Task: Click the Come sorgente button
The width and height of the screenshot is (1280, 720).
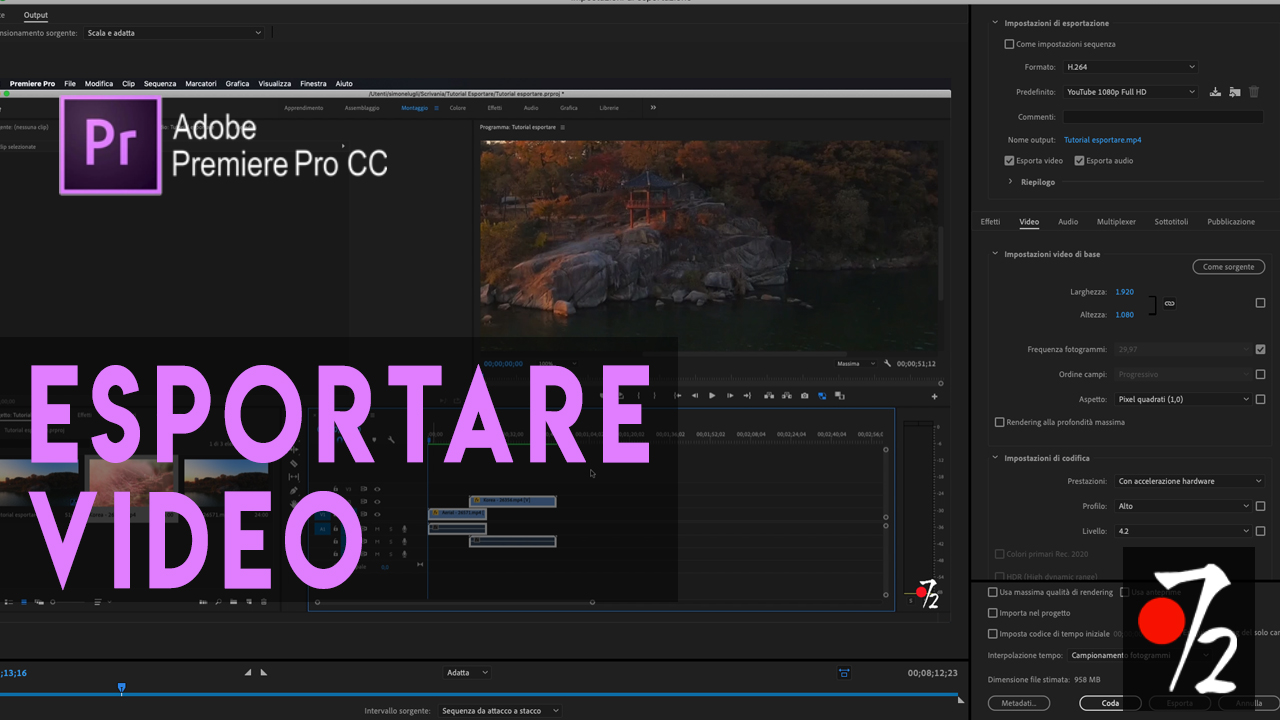Action: click(1228, 267)
